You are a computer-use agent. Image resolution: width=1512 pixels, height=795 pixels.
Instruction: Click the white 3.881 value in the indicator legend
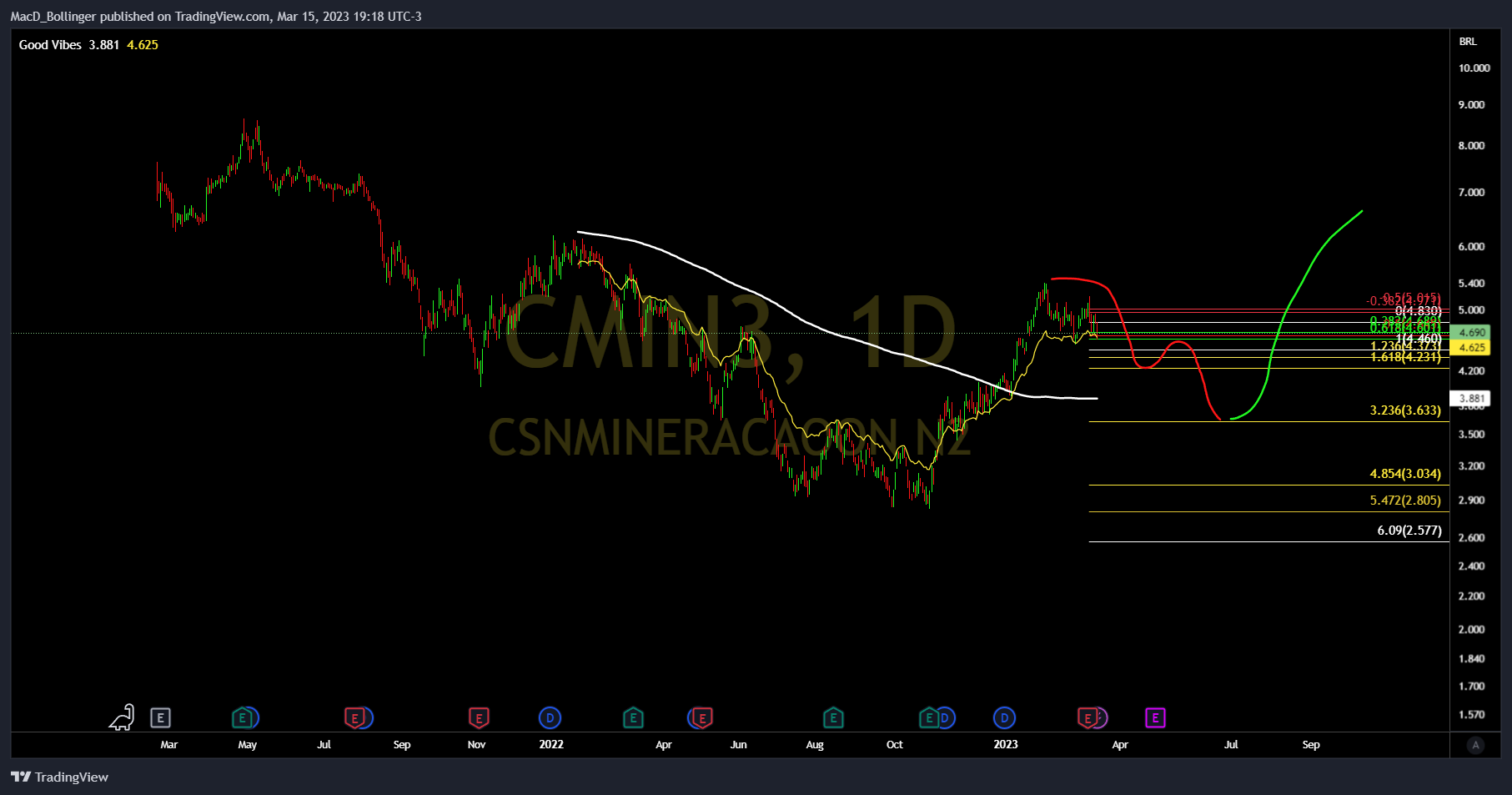coord(104,45)
